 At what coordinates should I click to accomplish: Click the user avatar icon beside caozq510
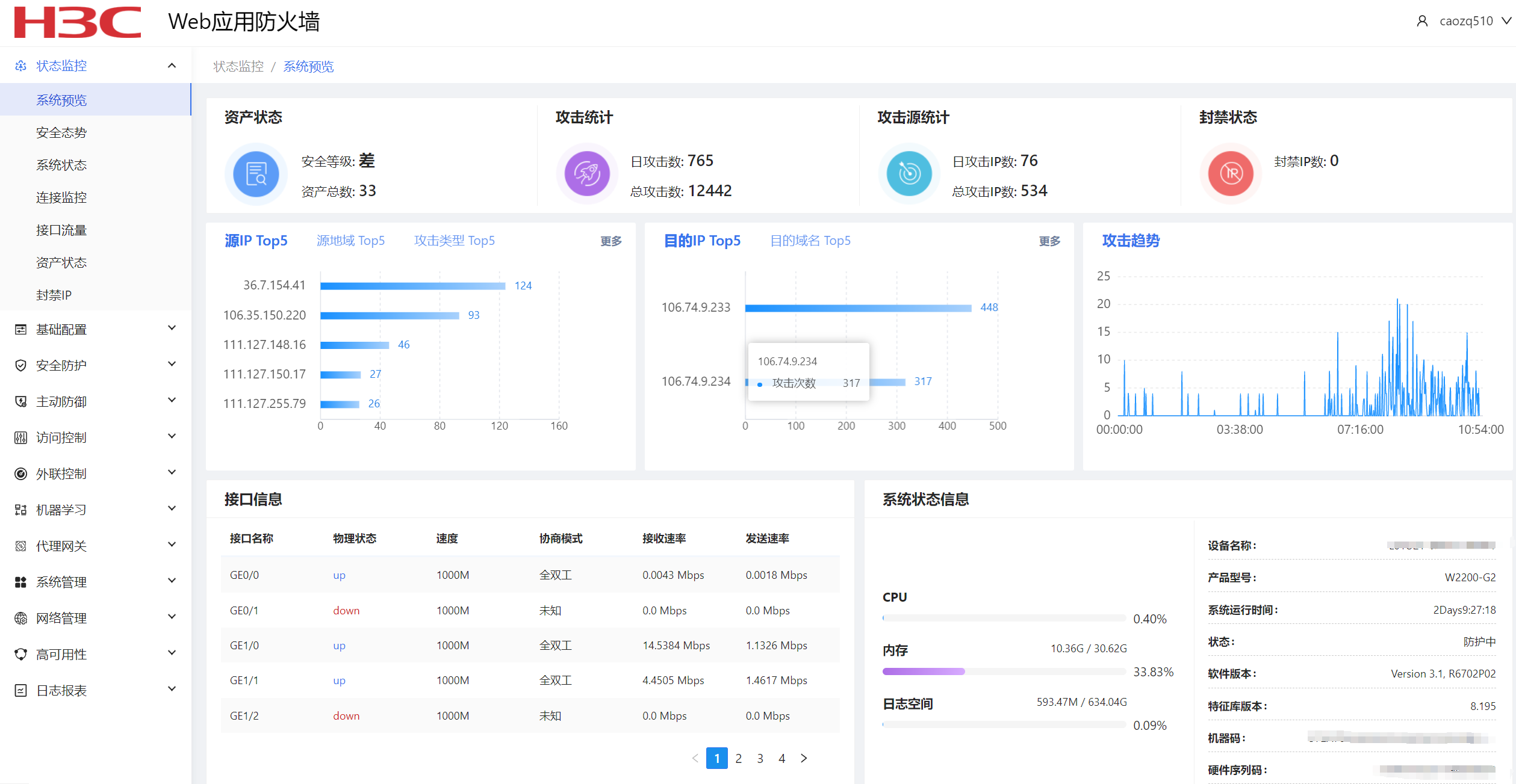(1422, 21)
